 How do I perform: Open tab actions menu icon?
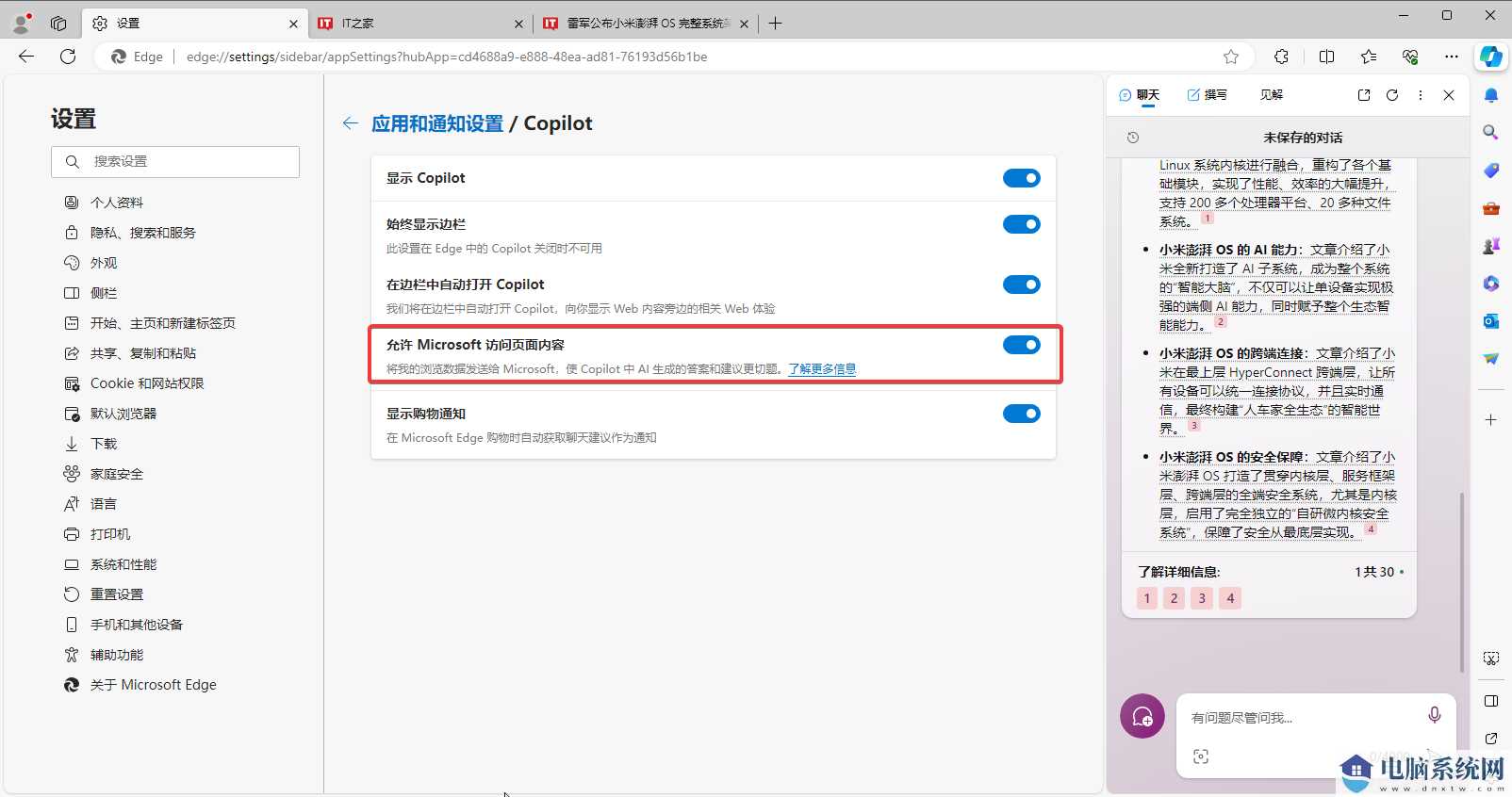click(x=58, y=24)
